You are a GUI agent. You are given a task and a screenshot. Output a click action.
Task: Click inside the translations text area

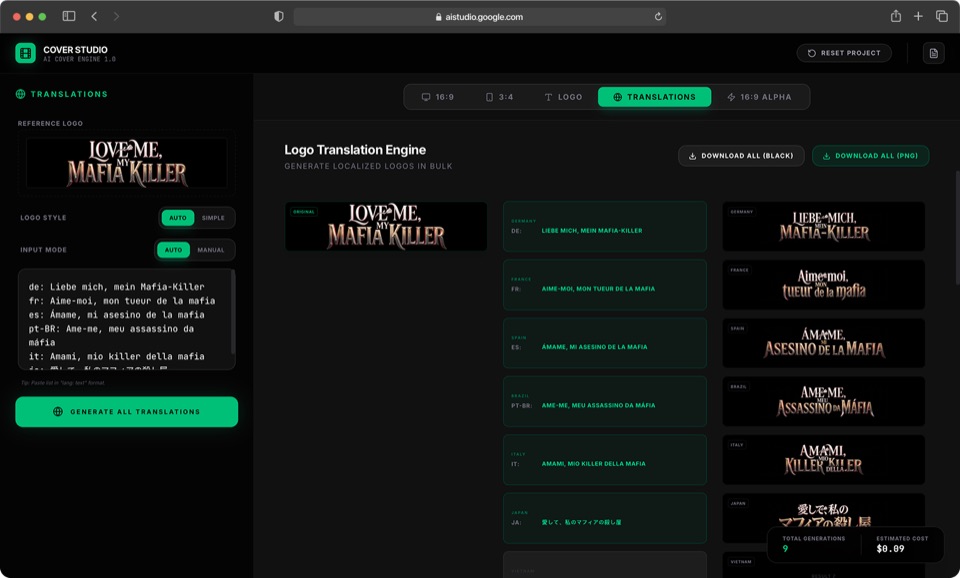point(125,318)
